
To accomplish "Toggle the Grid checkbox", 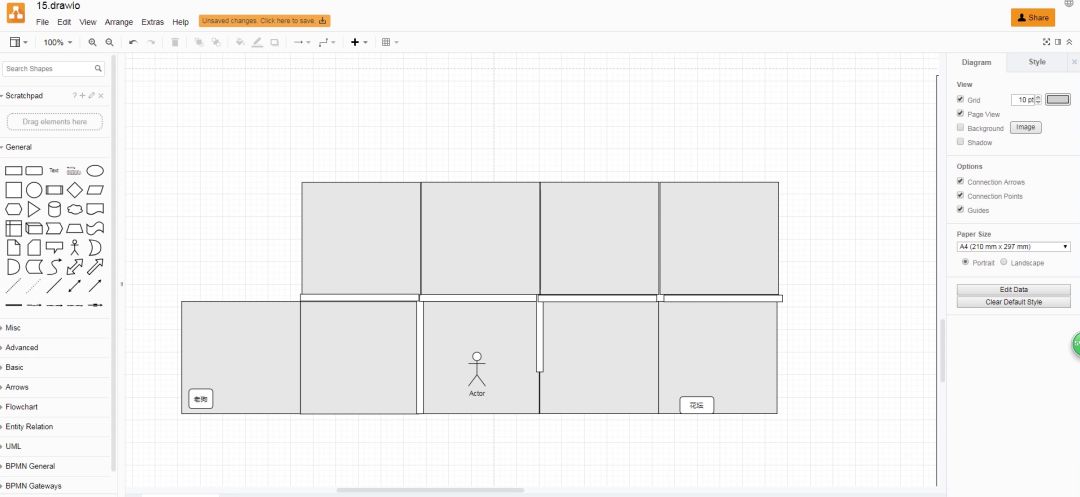I will coord(961,100).
